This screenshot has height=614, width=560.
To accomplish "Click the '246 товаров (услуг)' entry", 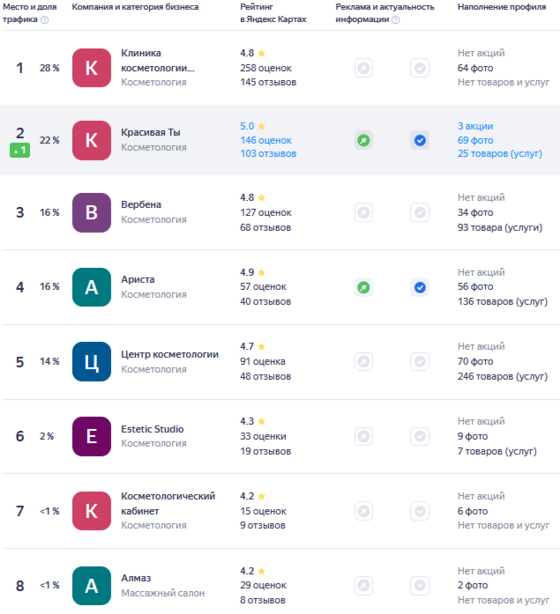I will click(x=502, y=376).
